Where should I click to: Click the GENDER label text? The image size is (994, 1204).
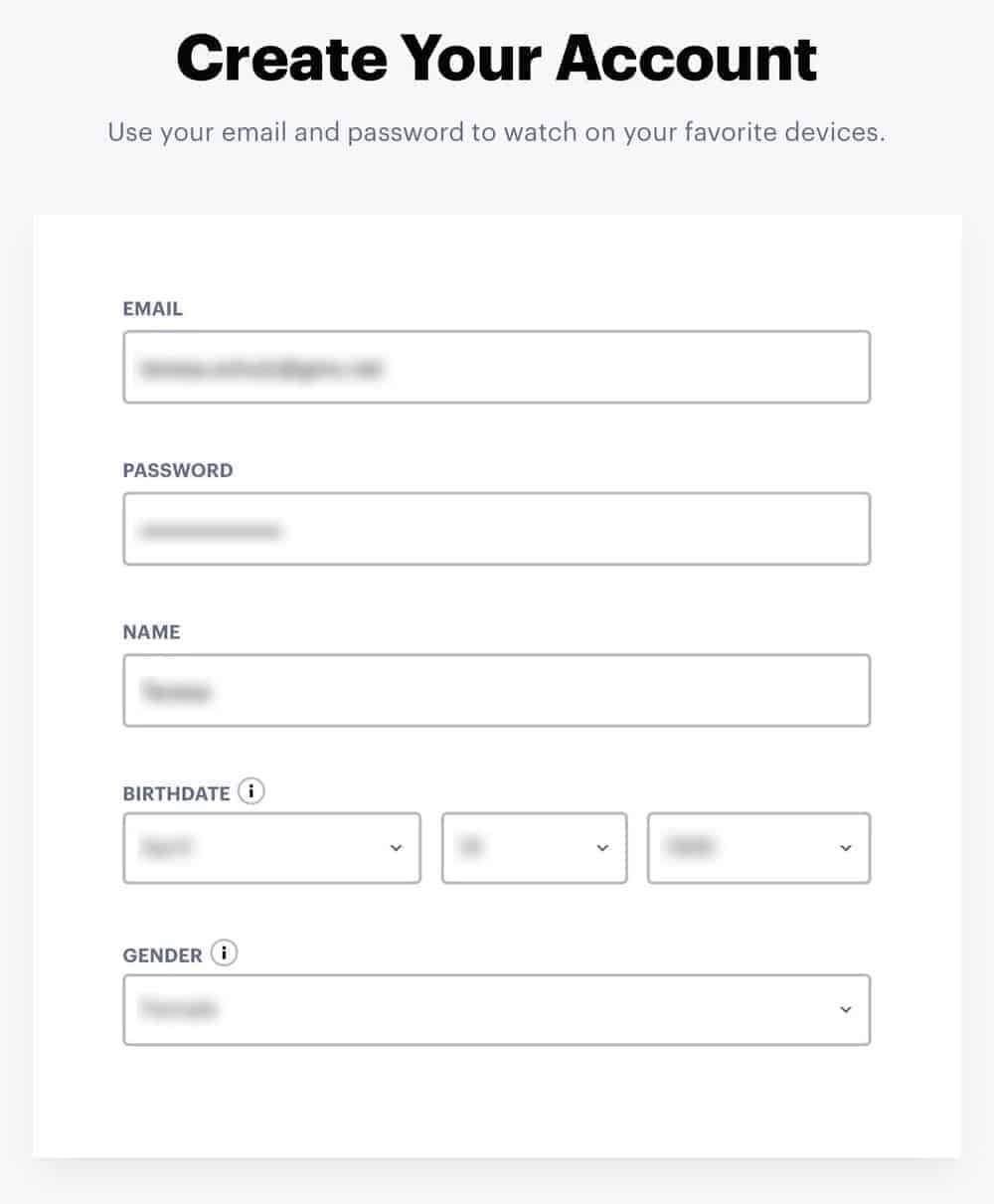(163, 955)
